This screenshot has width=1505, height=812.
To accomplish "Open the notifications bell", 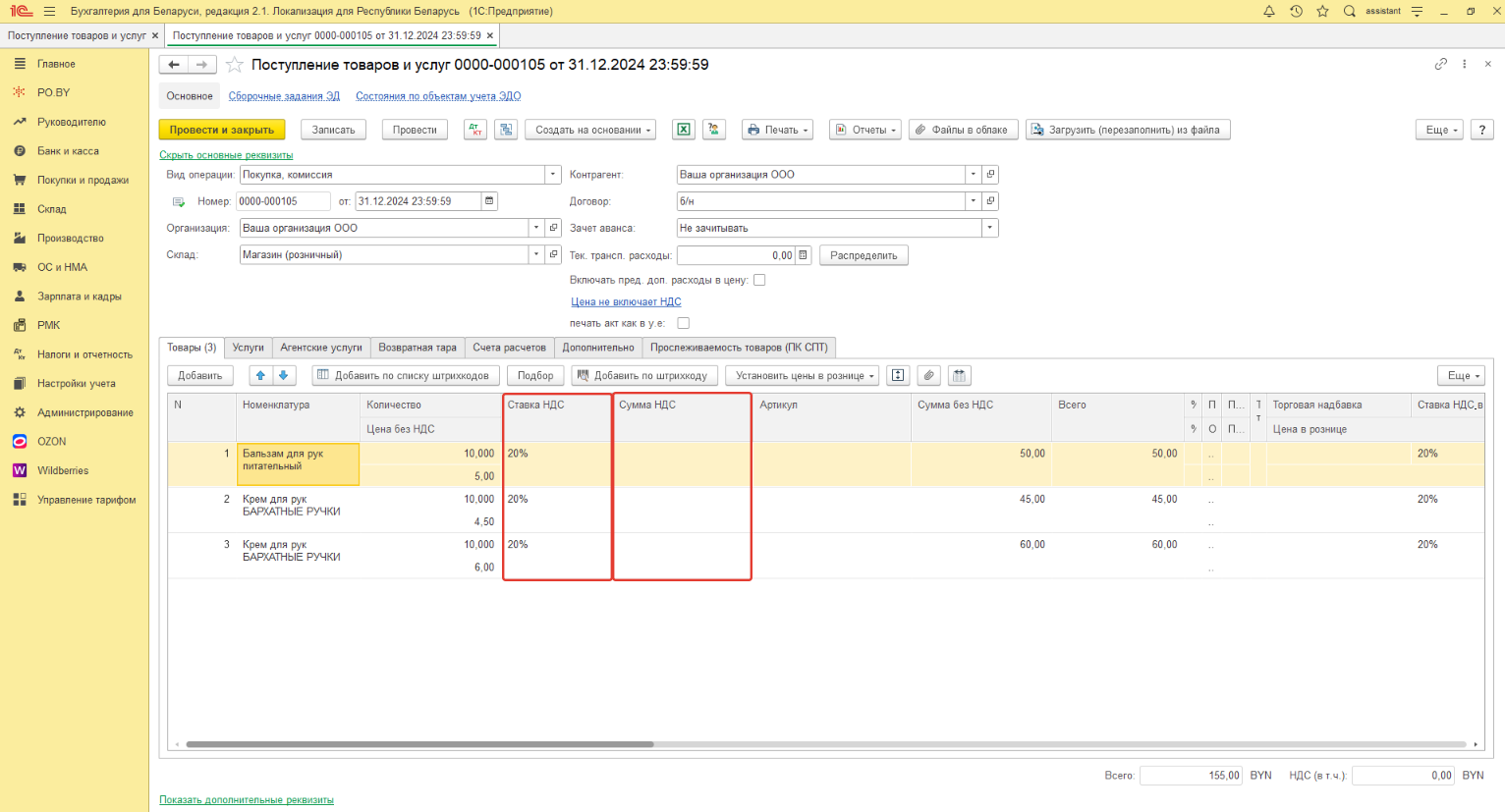I will pos(1269,12).
